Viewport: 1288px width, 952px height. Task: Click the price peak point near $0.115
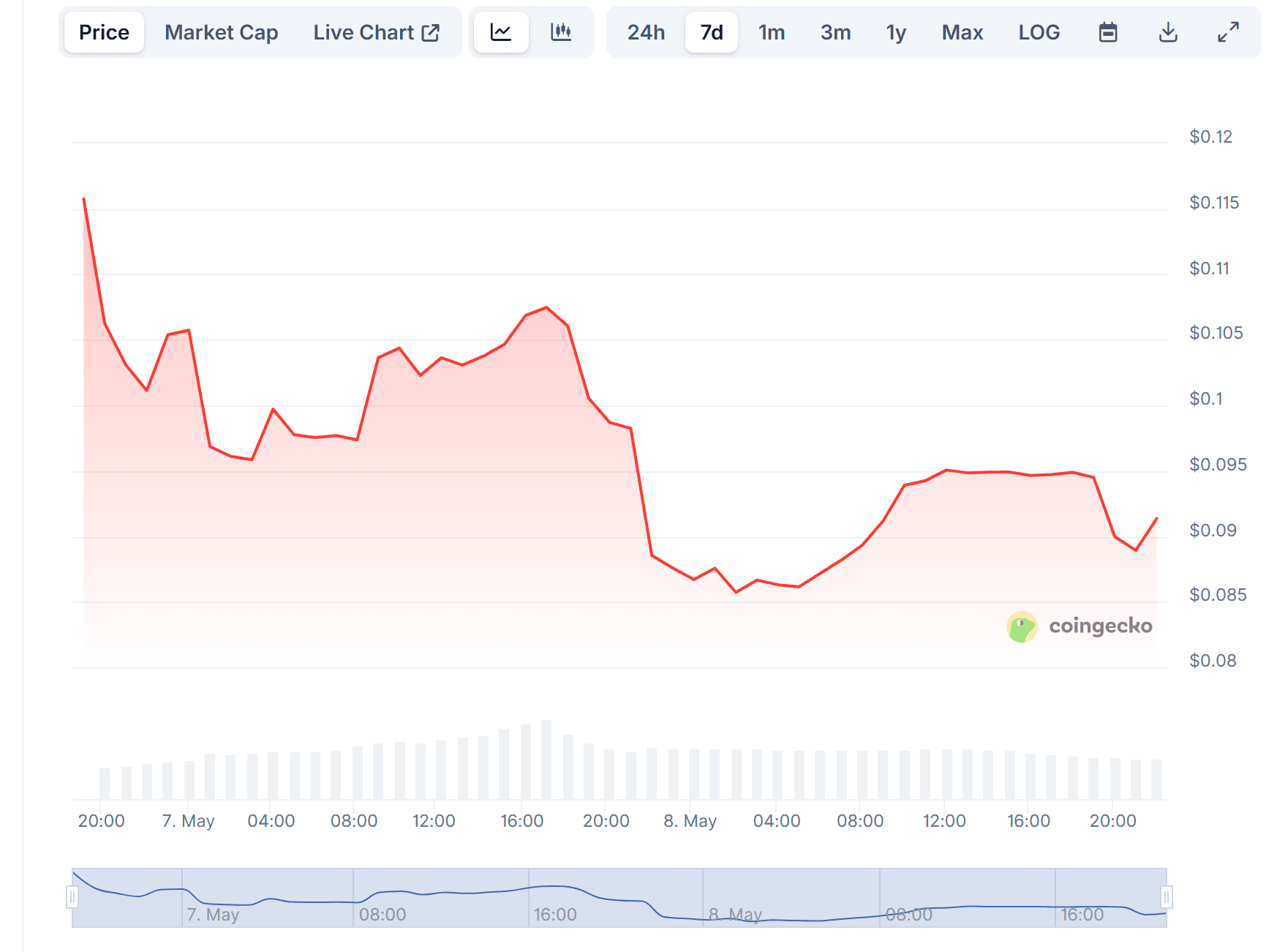pos(84,199)
